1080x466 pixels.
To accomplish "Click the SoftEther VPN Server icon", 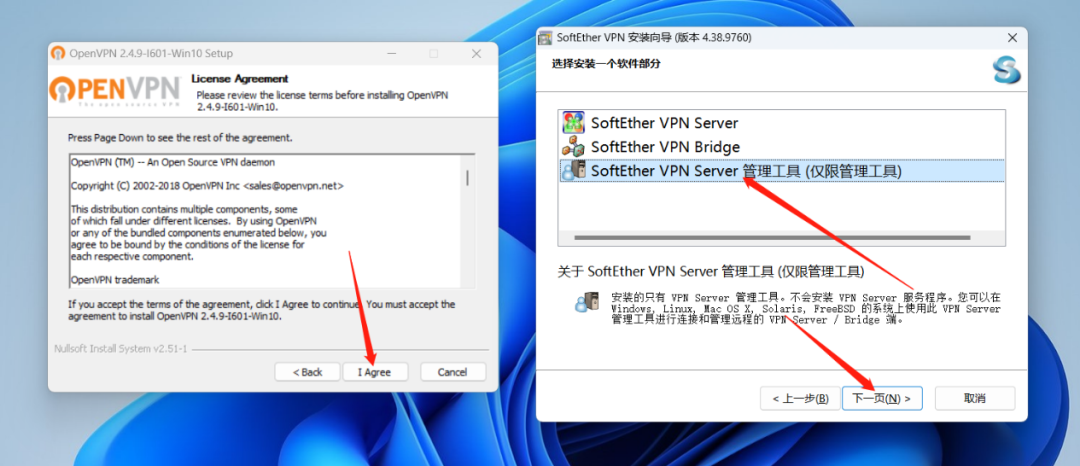I will (573, 123).
